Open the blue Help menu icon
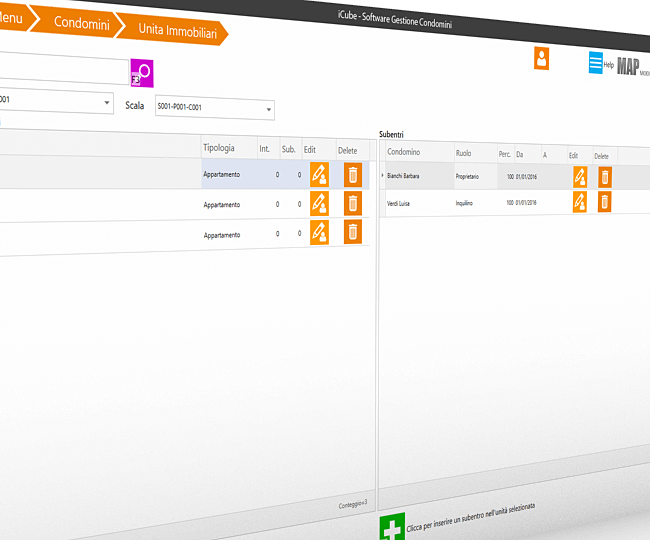Screen dimensions: 650x540 coord(596,63)
